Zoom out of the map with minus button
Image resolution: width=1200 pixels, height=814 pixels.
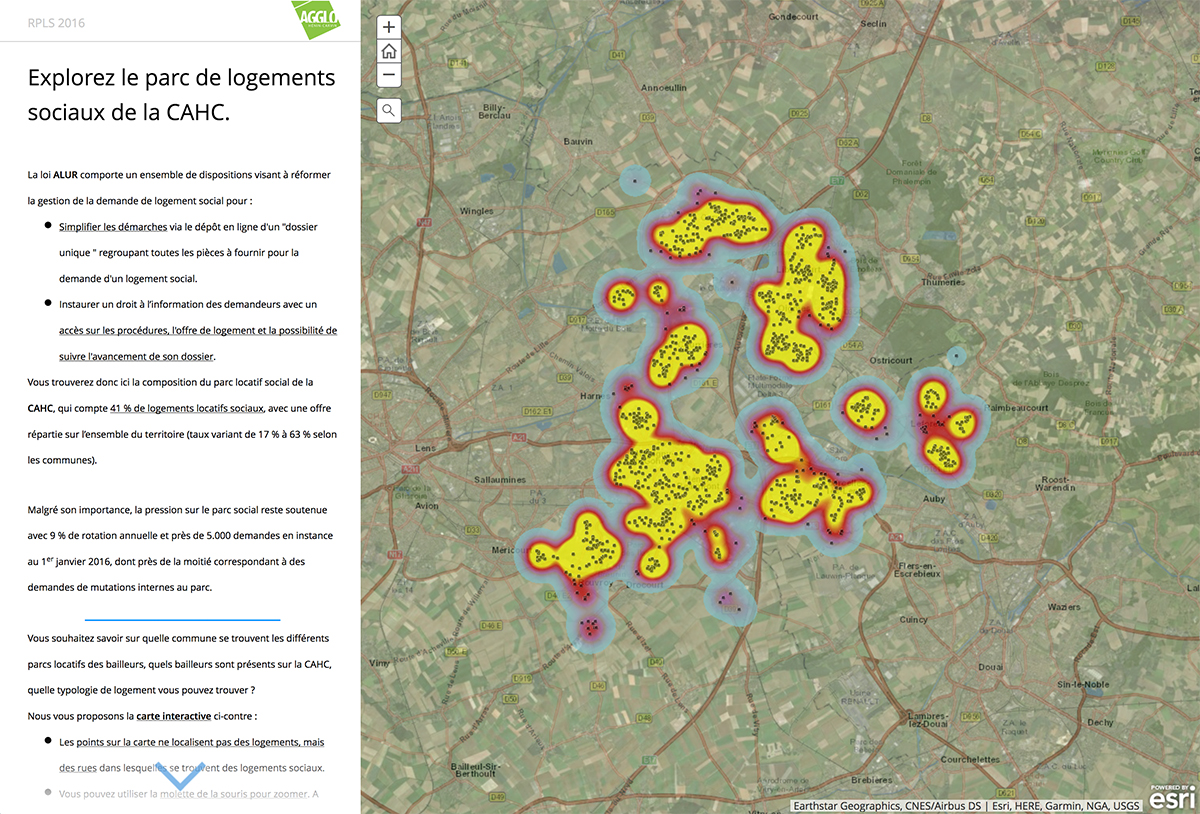pos(389,76)
